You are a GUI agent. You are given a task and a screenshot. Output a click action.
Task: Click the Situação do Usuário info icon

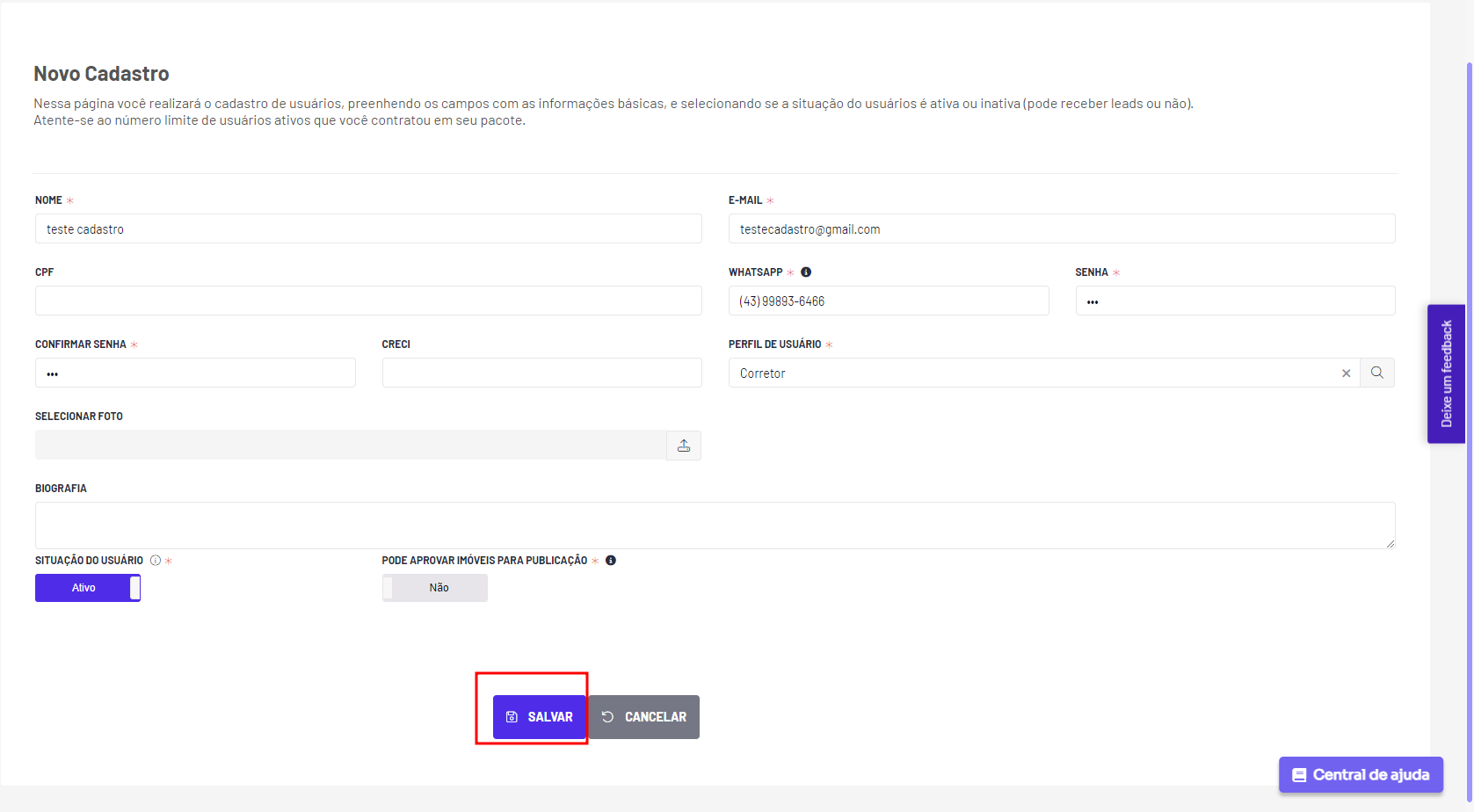[156, 561]
